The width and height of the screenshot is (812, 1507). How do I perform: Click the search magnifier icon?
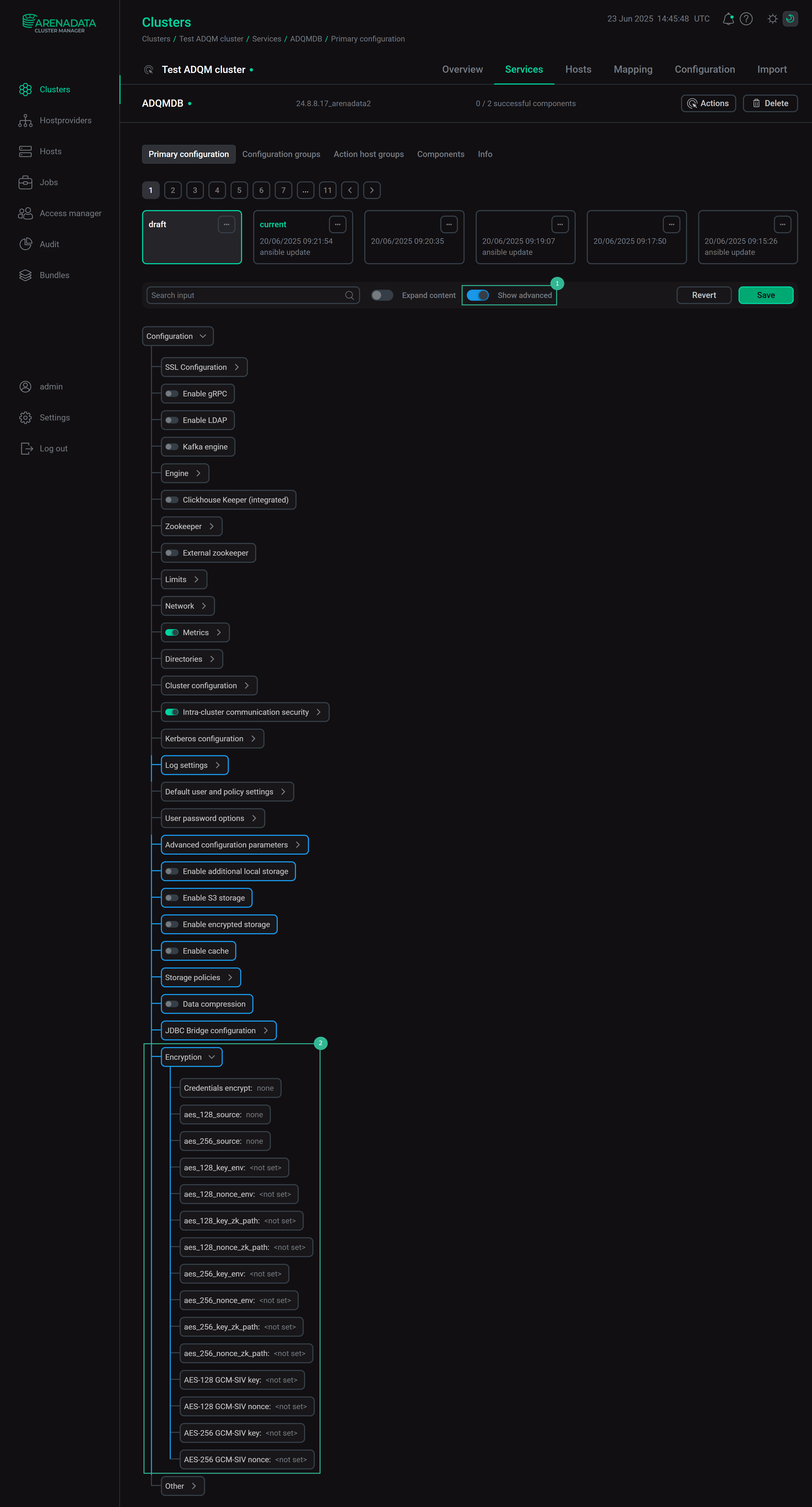pos(349,295)
